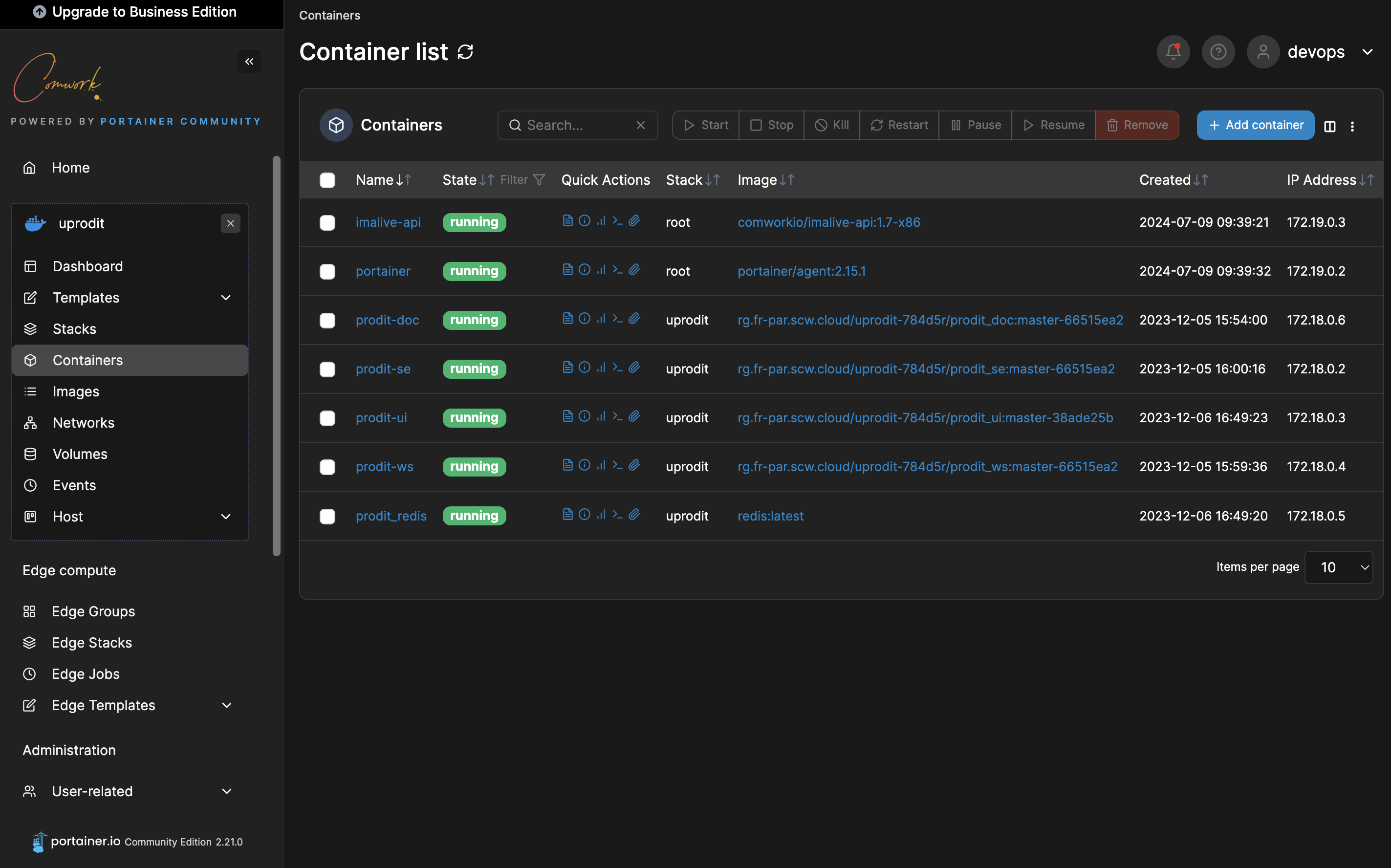Click the Kill button

[832, 125]
